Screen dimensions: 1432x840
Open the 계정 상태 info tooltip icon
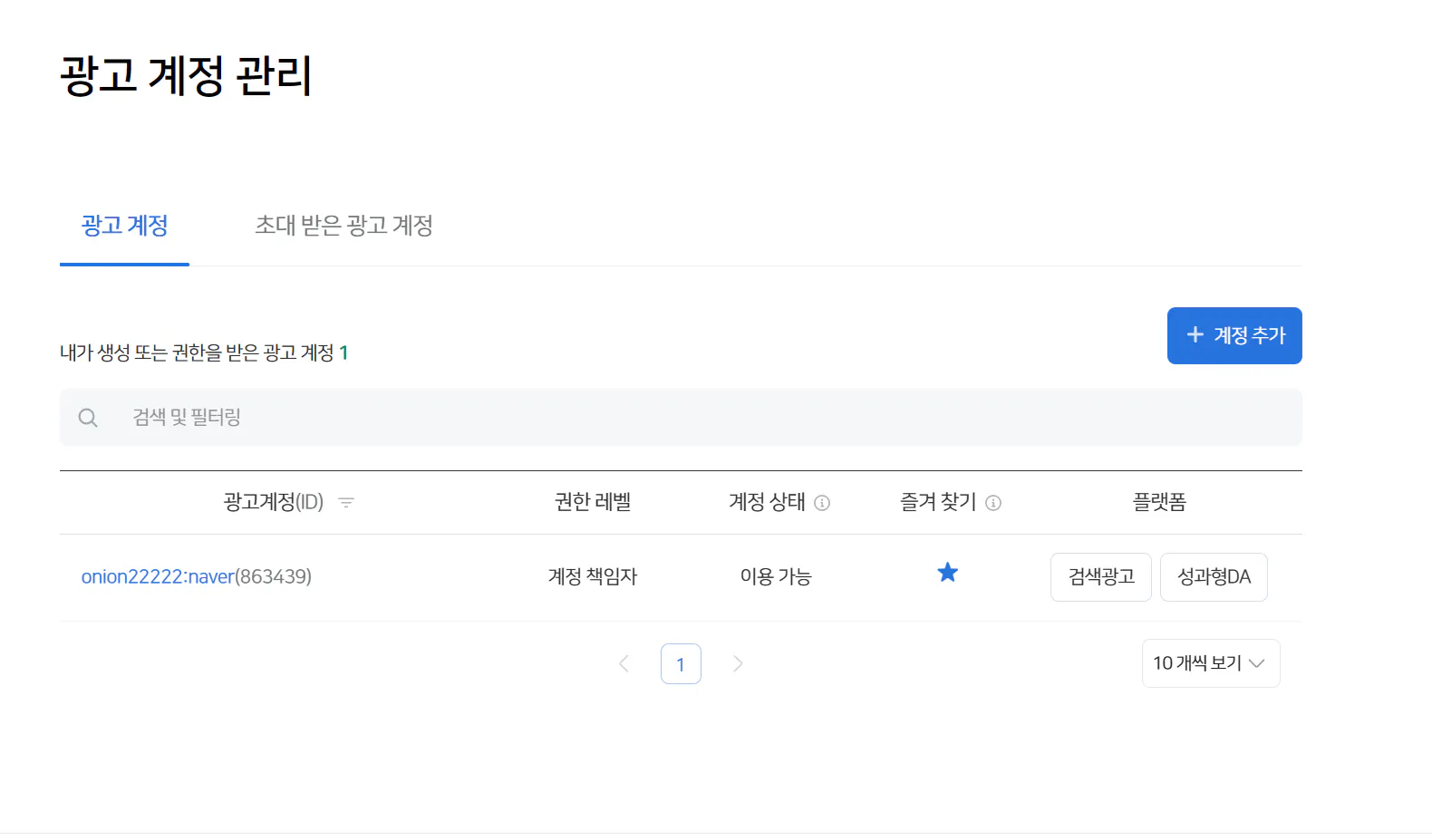pyautogui.click(x=822, y=503)
